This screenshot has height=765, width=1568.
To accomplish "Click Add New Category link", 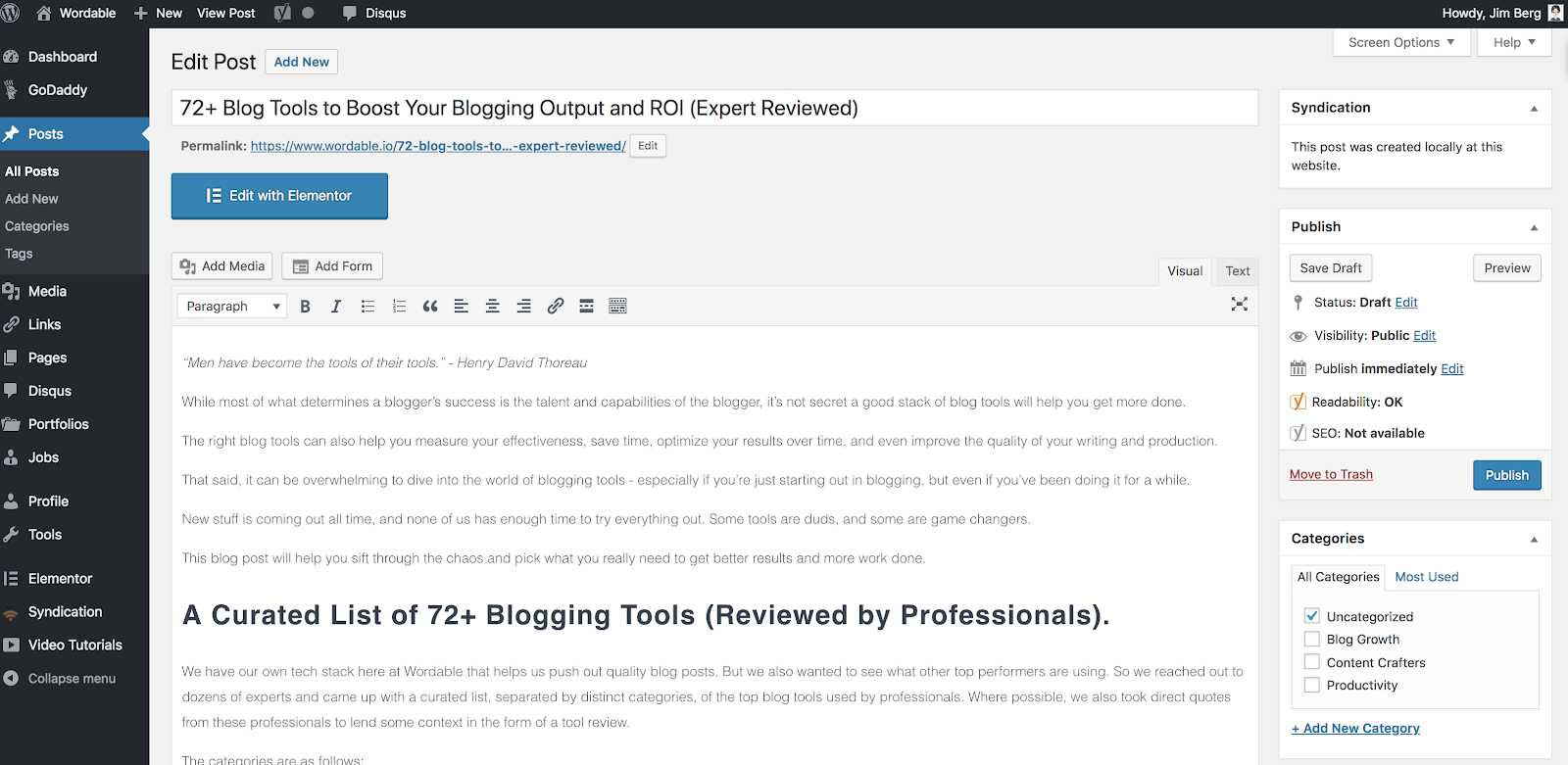I will [x=1355, y=729].
